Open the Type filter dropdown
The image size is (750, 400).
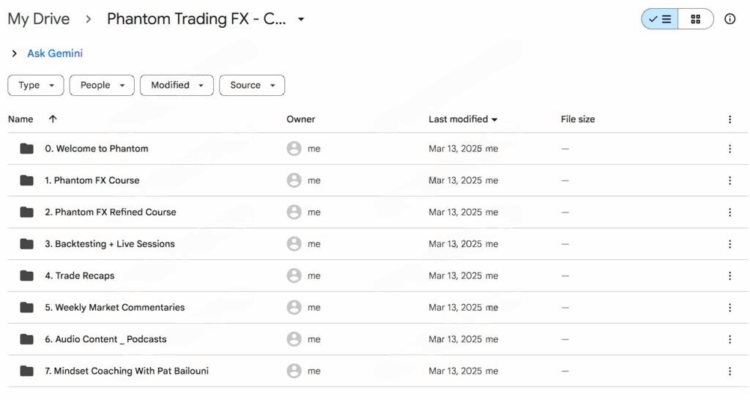click(35, 85)
